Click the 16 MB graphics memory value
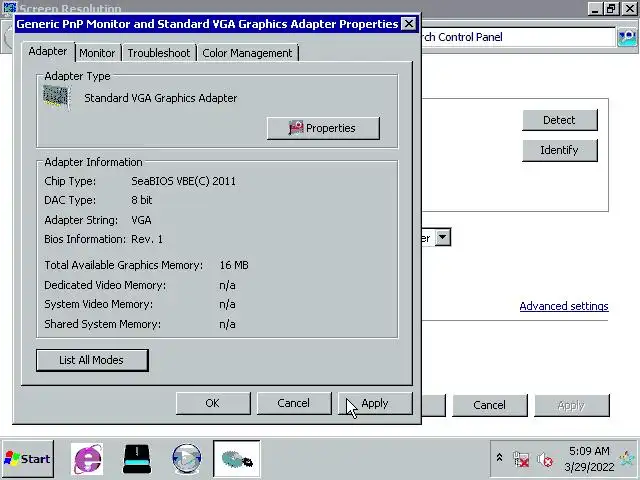This screenshot has height=480, width=640. pos(234,265)
